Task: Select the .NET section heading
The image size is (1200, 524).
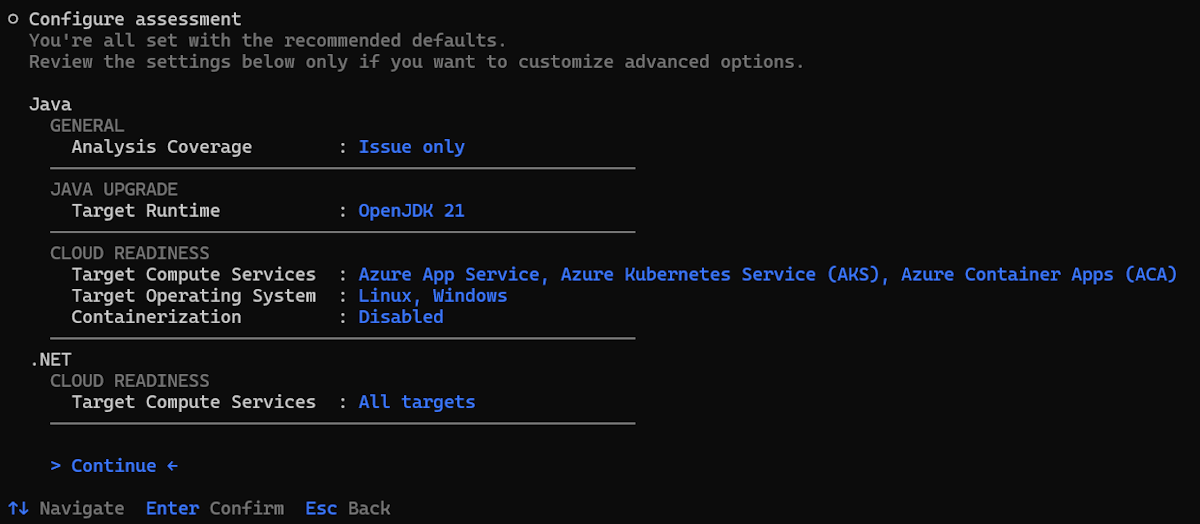Action: click(50, 360)
